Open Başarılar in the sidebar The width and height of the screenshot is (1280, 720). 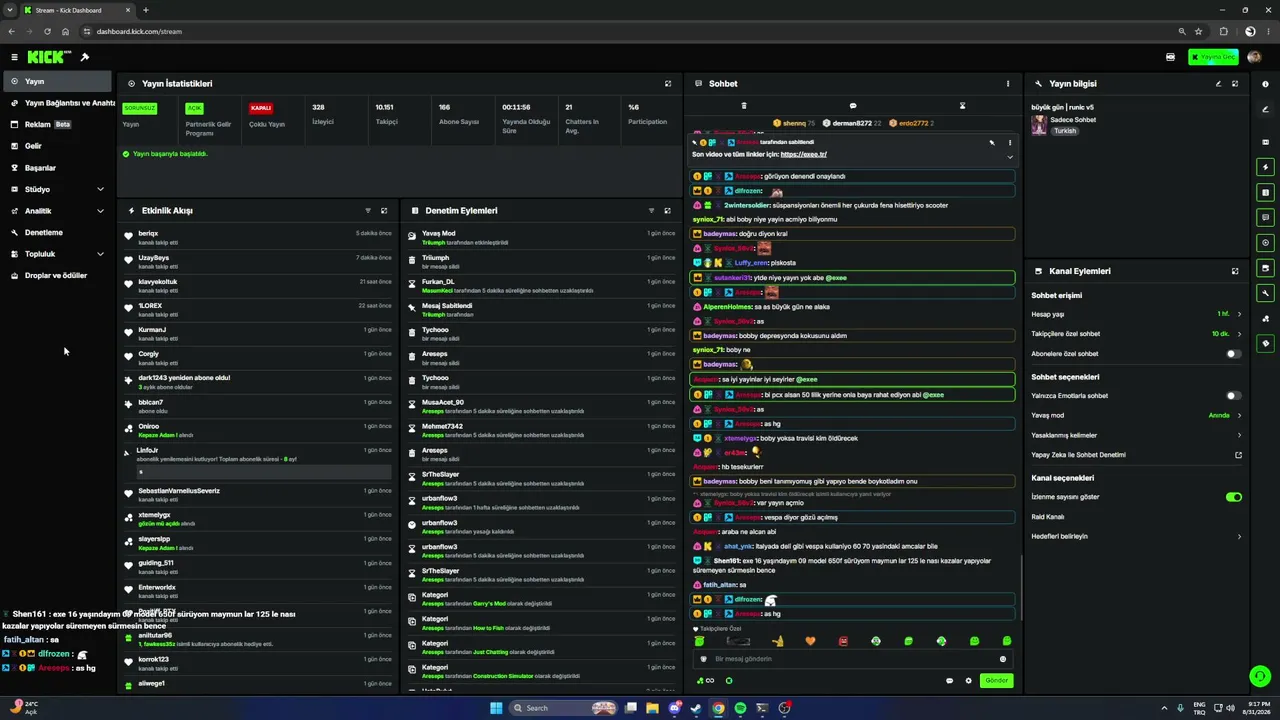(57, 168)
